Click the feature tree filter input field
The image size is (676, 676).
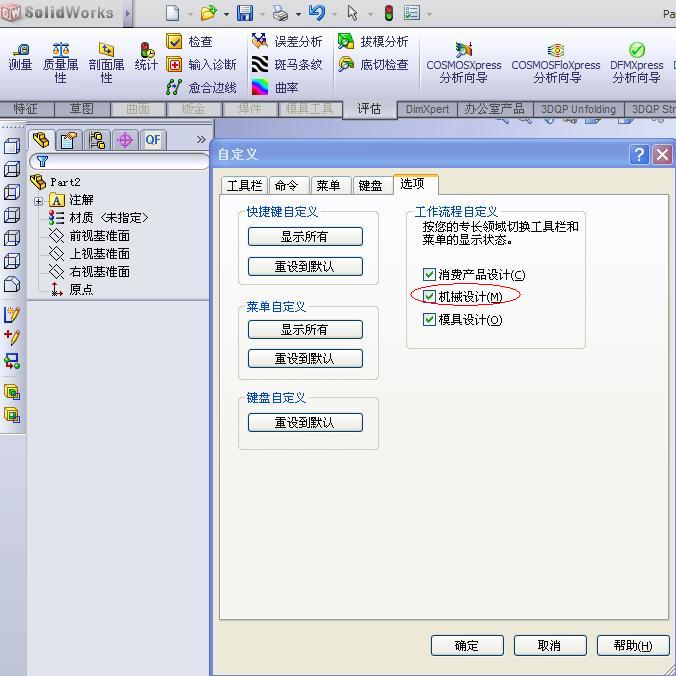119,162
